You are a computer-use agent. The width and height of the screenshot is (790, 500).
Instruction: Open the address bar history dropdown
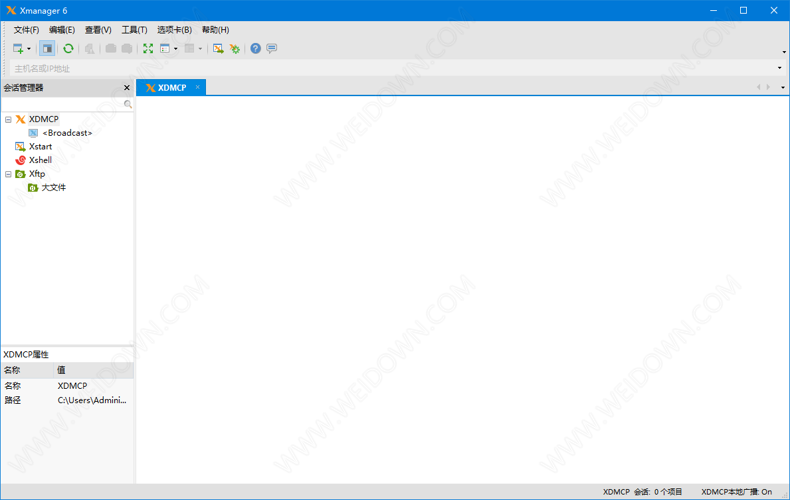click(779, 68)
